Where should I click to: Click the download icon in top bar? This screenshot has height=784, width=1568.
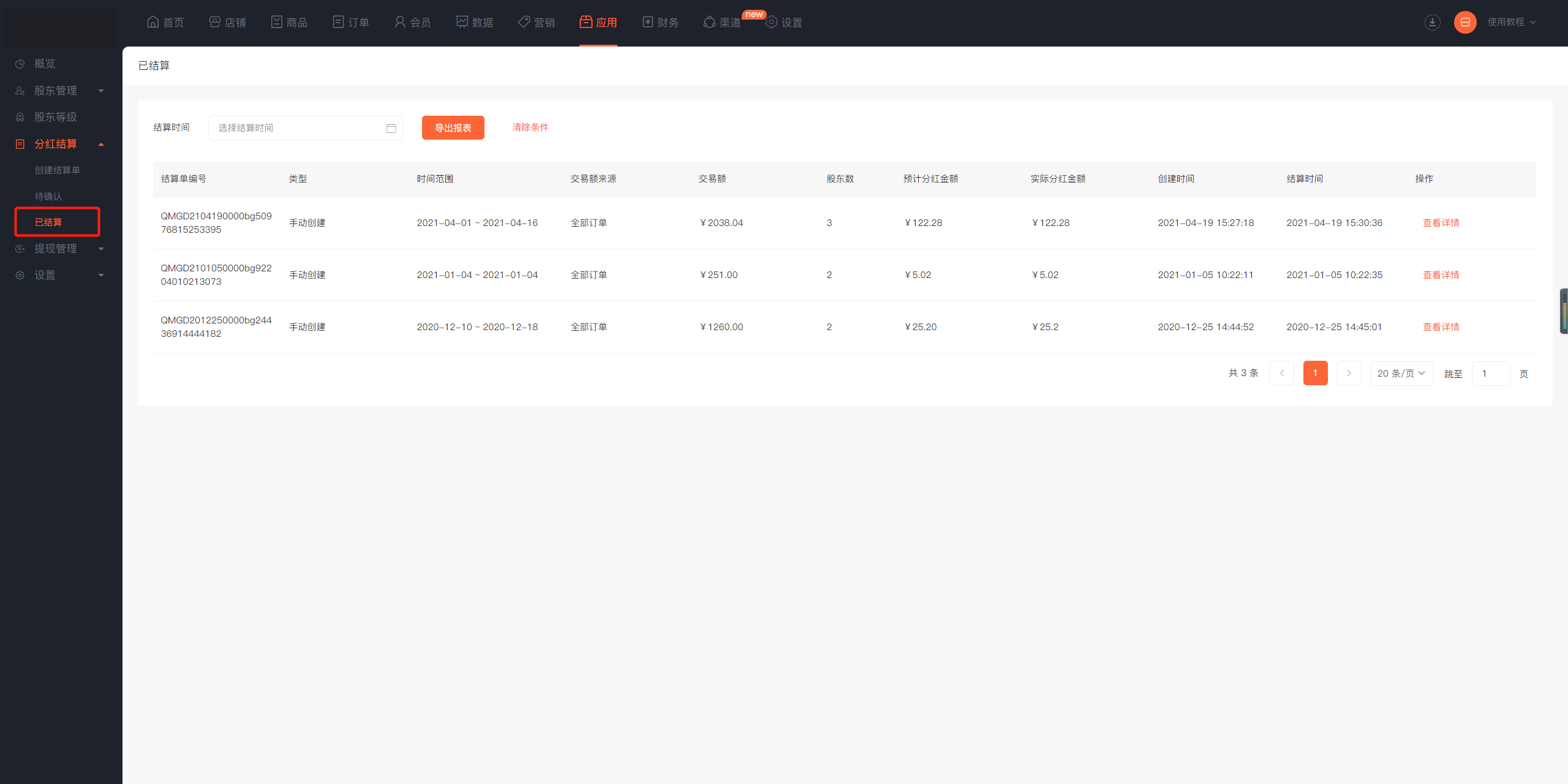[1432, 22]
